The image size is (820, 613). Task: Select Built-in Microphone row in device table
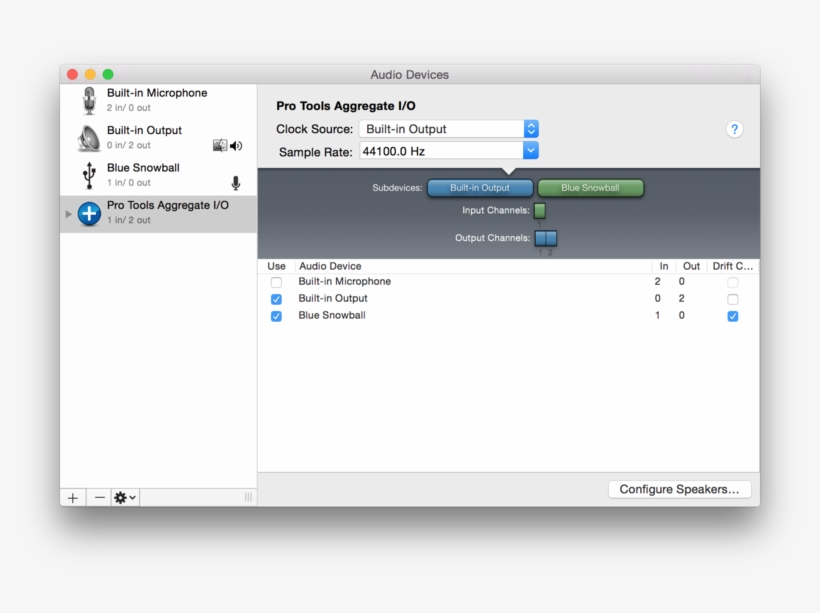tap(508, 282)
